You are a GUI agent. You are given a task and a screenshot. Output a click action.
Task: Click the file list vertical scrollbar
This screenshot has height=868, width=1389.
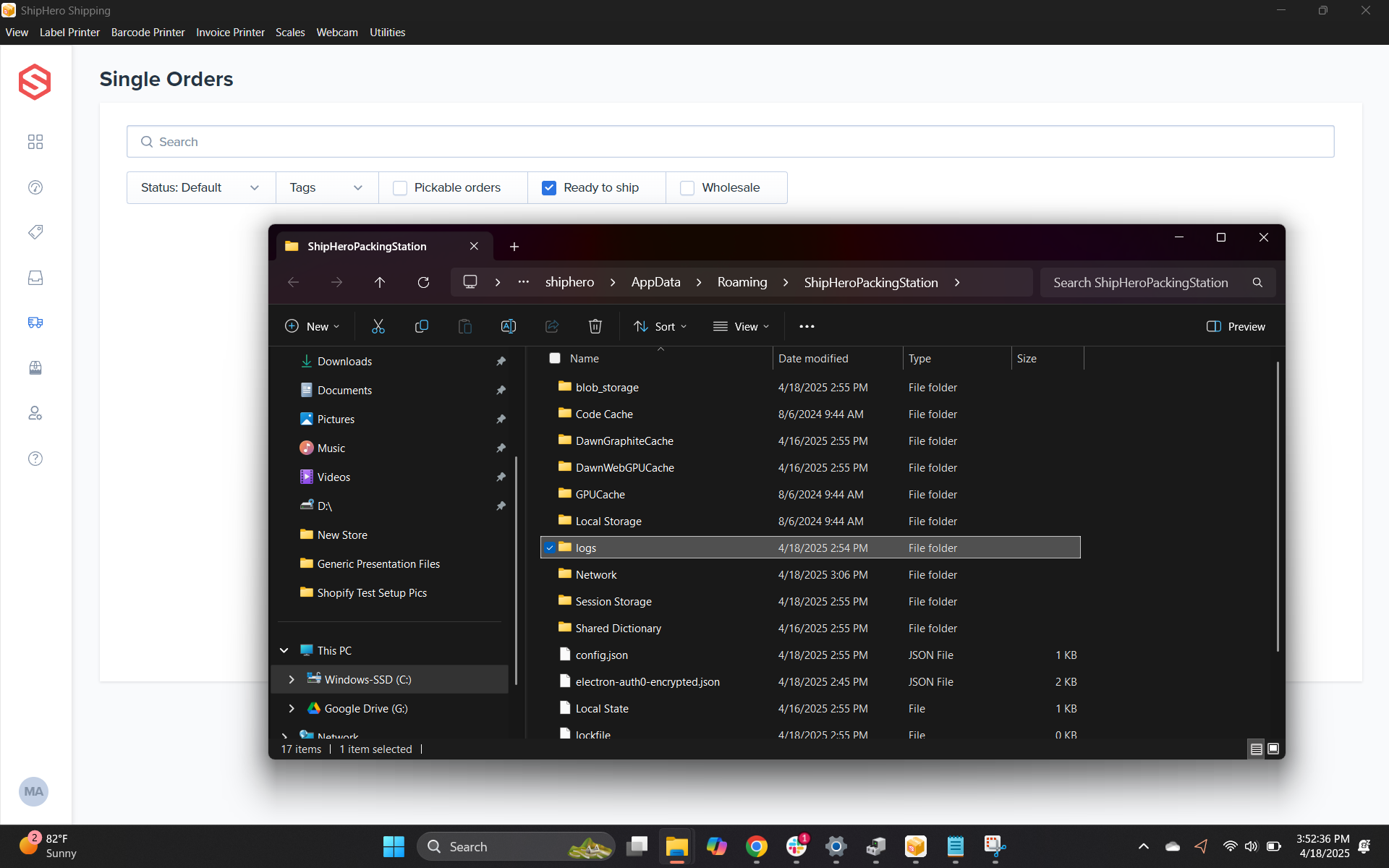pyautogui.click(x=1278, y=506)
